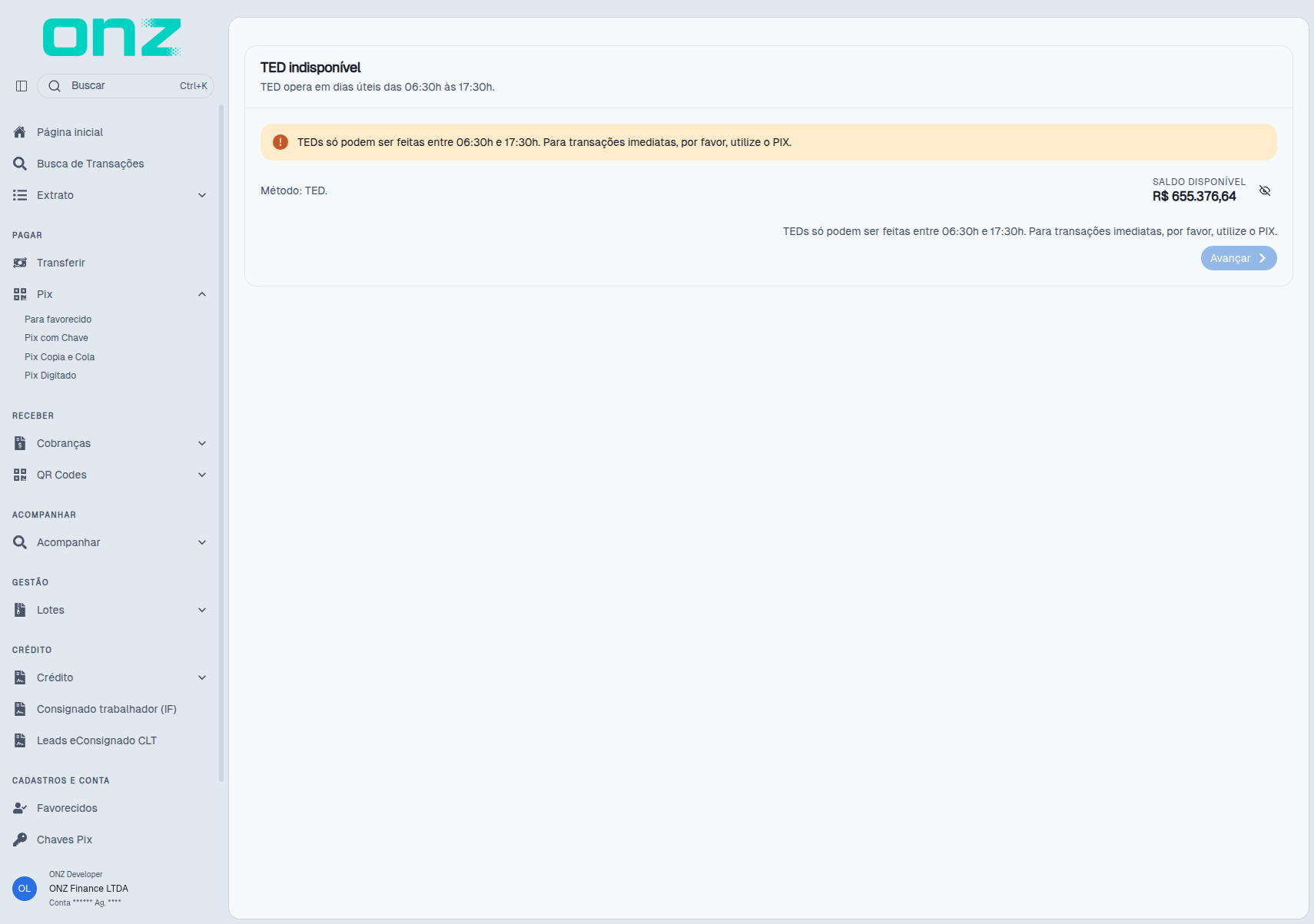This screenshot has height=924, width=1314.
Task: Open Chaves Pix key icon
Action: pyautogui.click(x=20, y=840)
